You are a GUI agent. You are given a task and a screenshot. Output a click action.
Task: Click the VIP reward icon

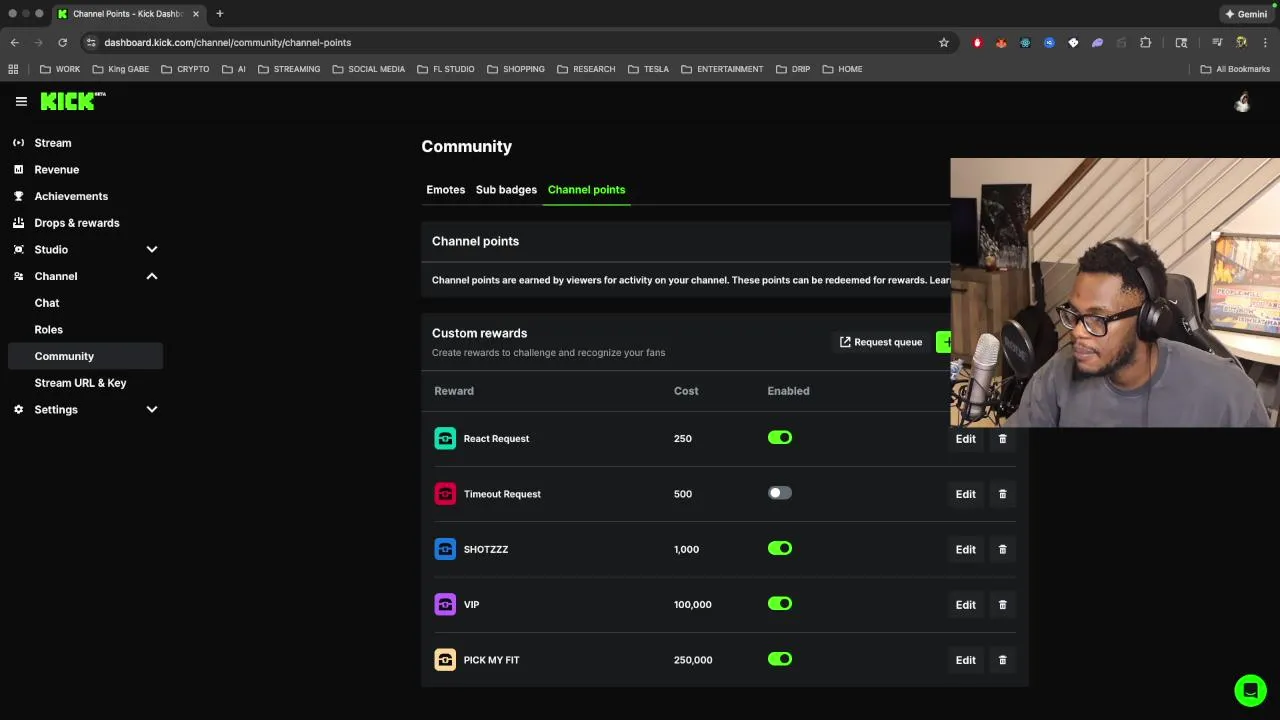[445, 605]
